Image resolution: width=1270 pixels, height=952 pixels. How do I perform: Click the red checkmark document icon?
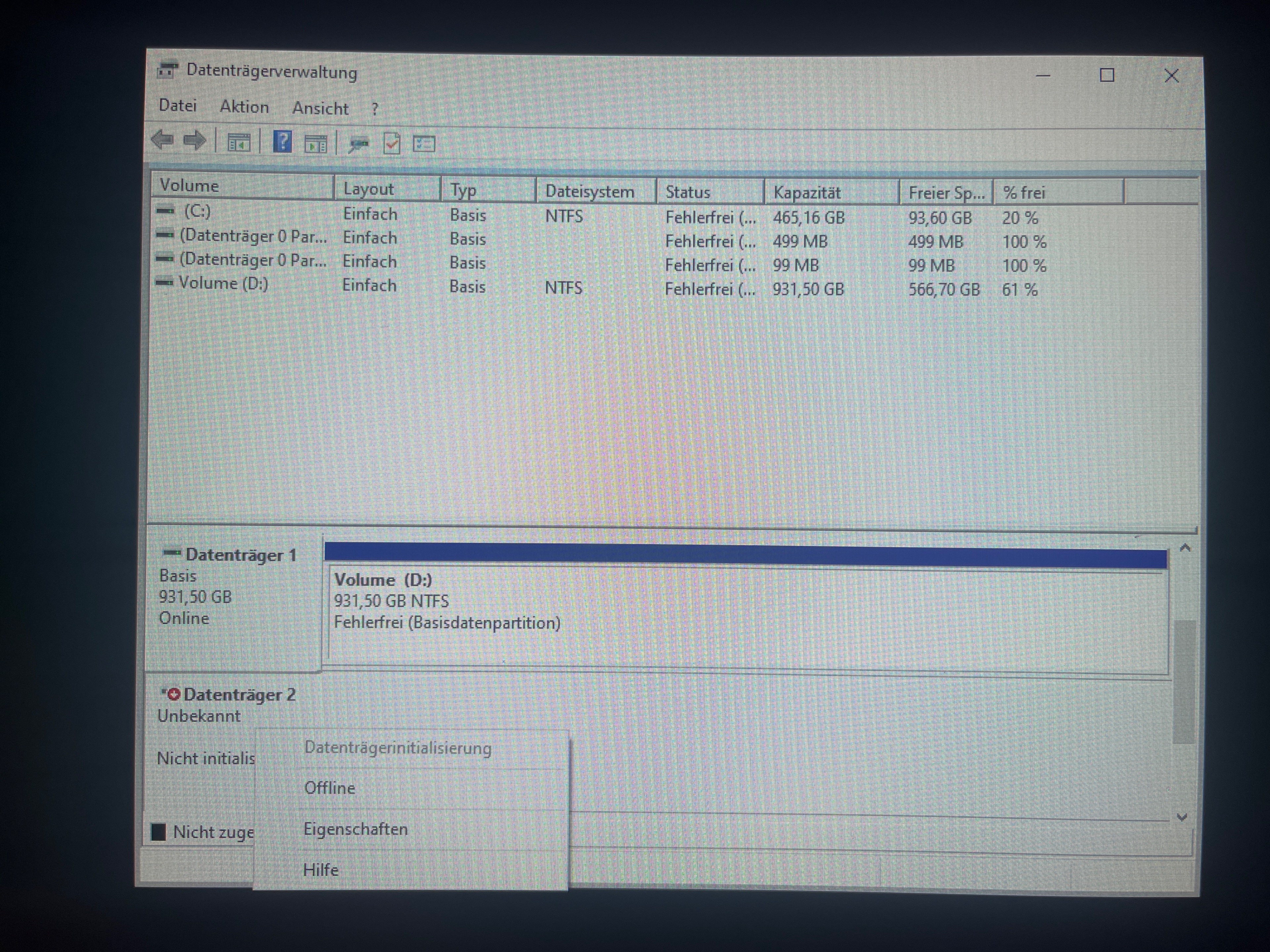[392, 143]
